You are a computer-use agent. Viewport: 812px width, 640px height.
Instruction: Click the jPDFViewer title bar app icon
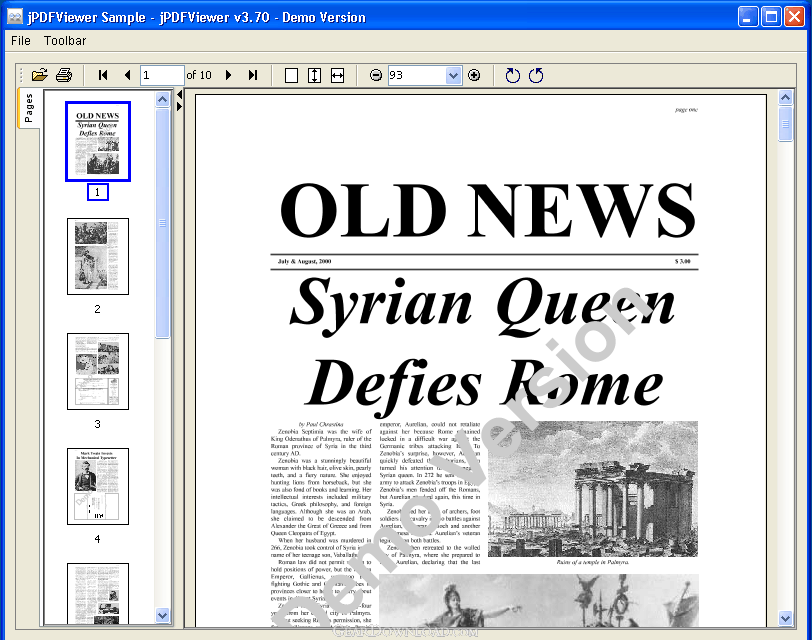(14, 17)
